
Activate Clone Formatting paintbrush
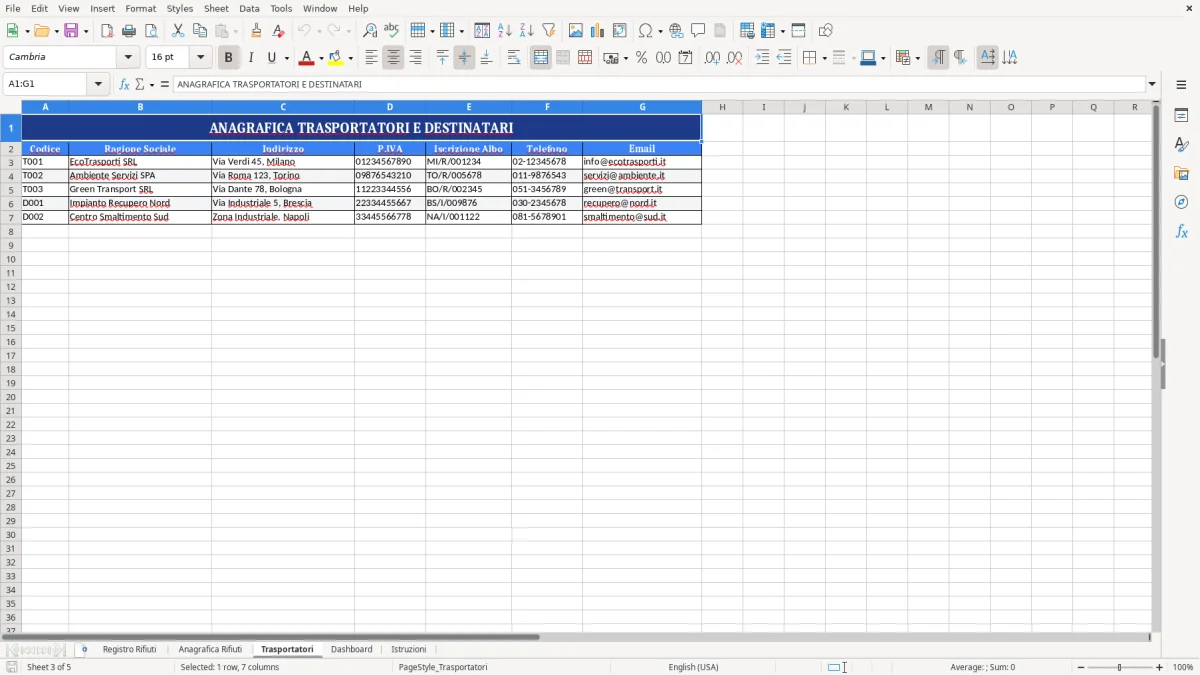(257, 31)
